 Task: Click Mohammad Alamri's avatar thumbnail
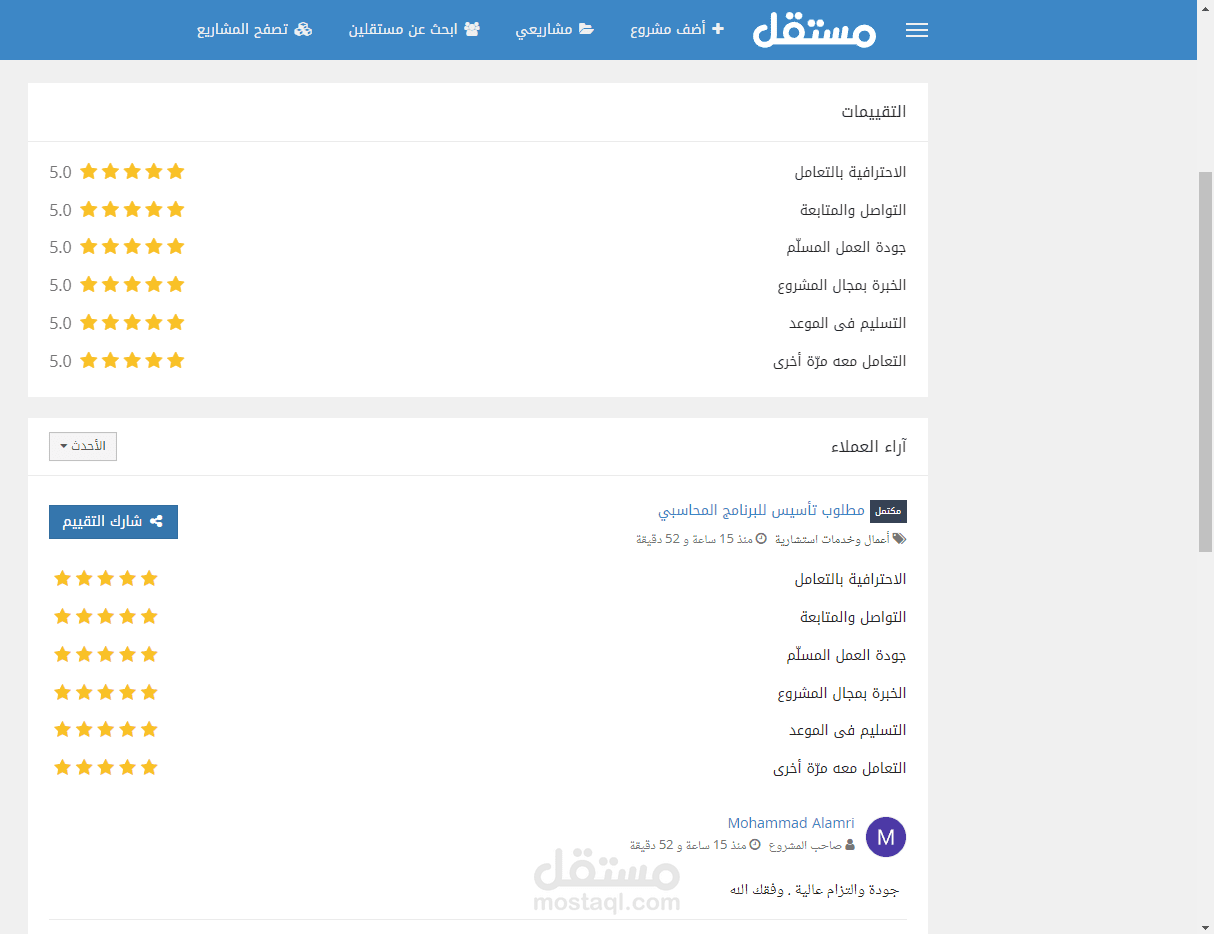coord(885,836)
